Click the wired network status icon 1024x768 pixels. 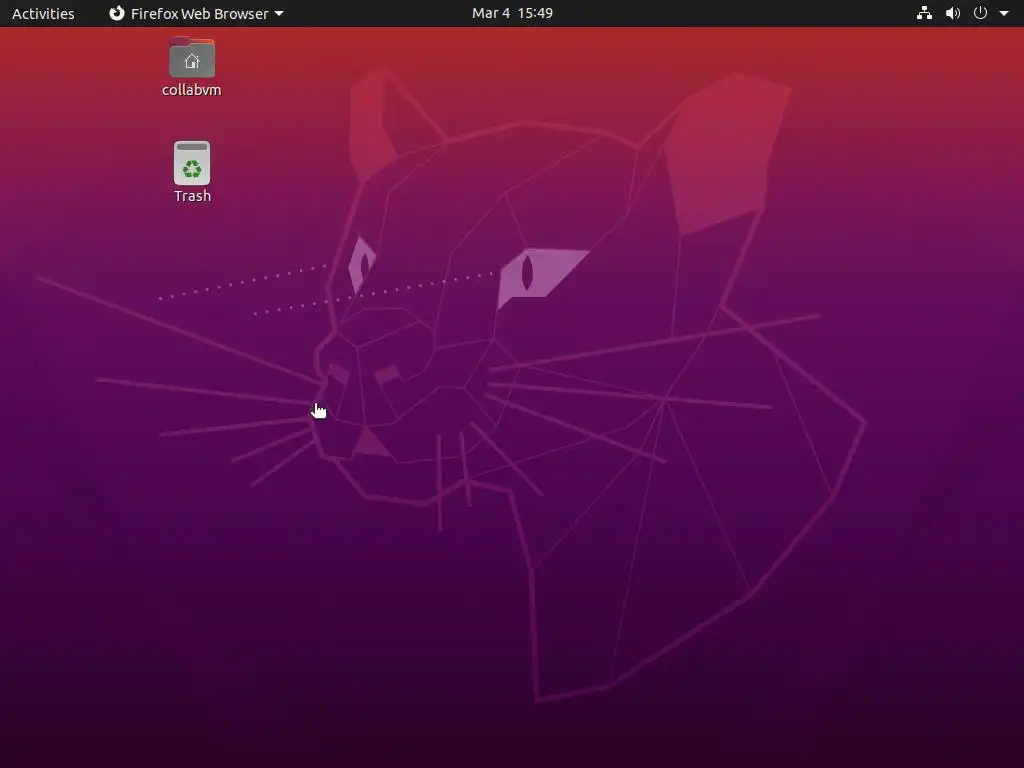(x=924, y=13)
